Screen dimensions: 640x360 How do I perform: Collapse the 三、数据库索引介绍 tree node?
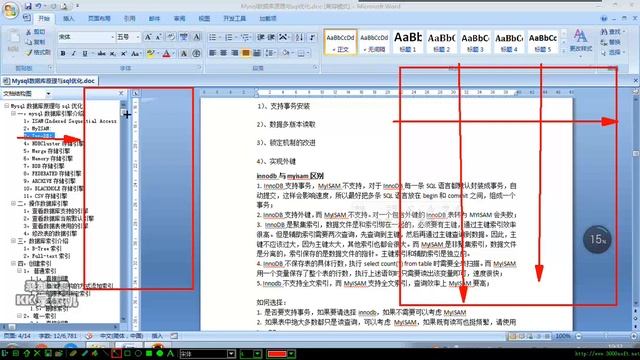tap(13, 241)
